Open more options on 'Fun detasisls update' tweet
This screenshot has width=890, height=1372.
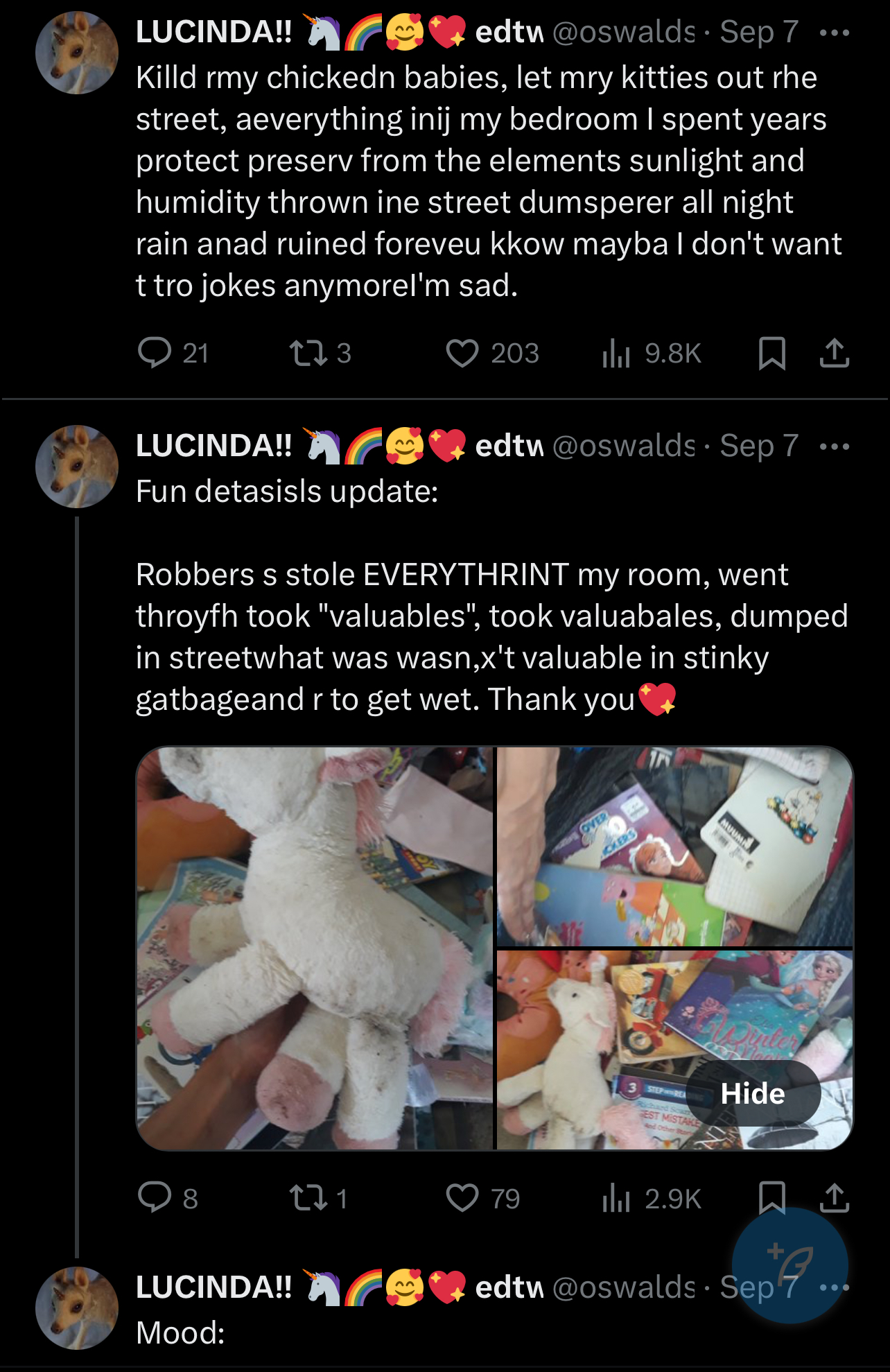[x=834, y=446]
